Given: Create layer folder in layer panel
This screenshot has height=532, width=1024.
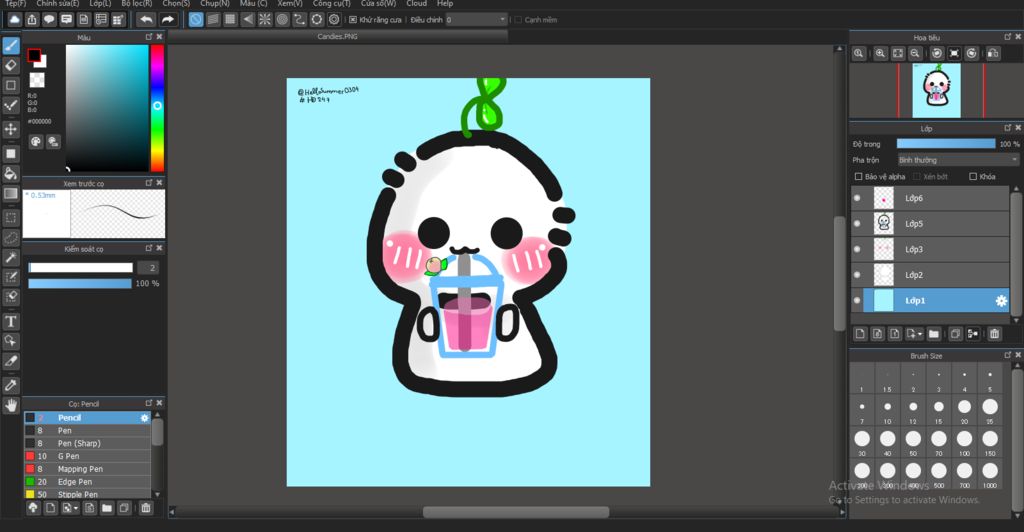Looking at the screenshot, I should tap(934, 334).
